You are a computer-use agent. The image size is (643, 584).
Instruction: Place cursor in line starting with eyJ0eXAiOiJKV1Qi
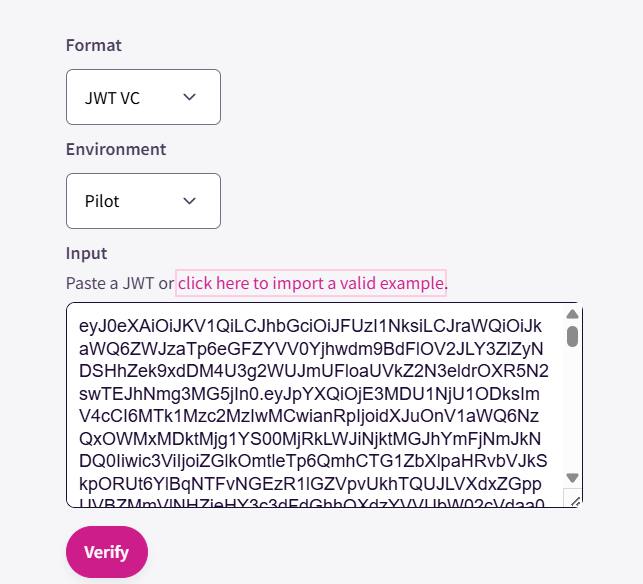click(x=310, y=326)
